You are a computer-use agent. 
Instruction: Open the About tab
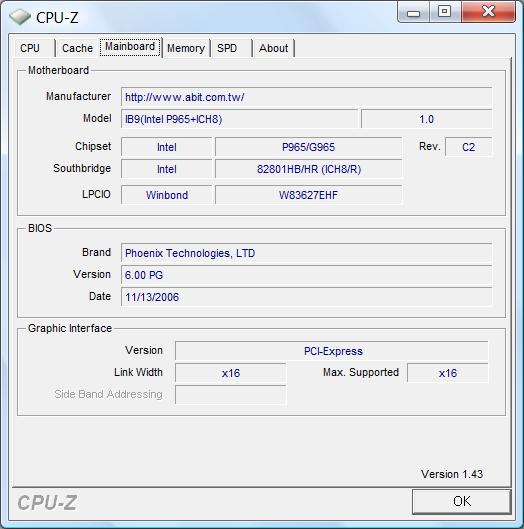click(274, 48)
